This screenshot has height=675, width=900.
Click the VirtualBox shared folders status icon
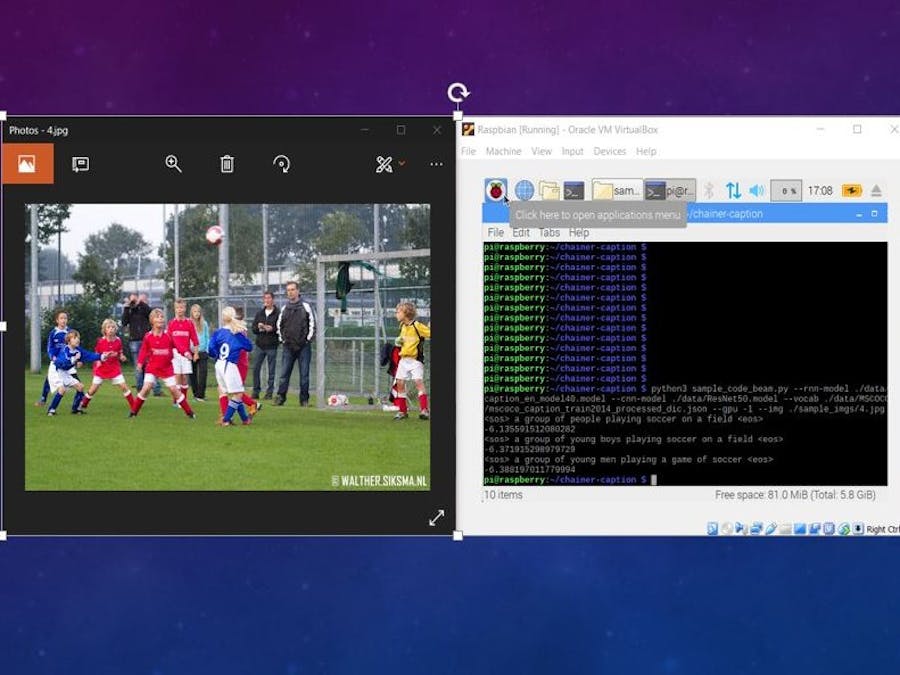(x=786, y=529)
